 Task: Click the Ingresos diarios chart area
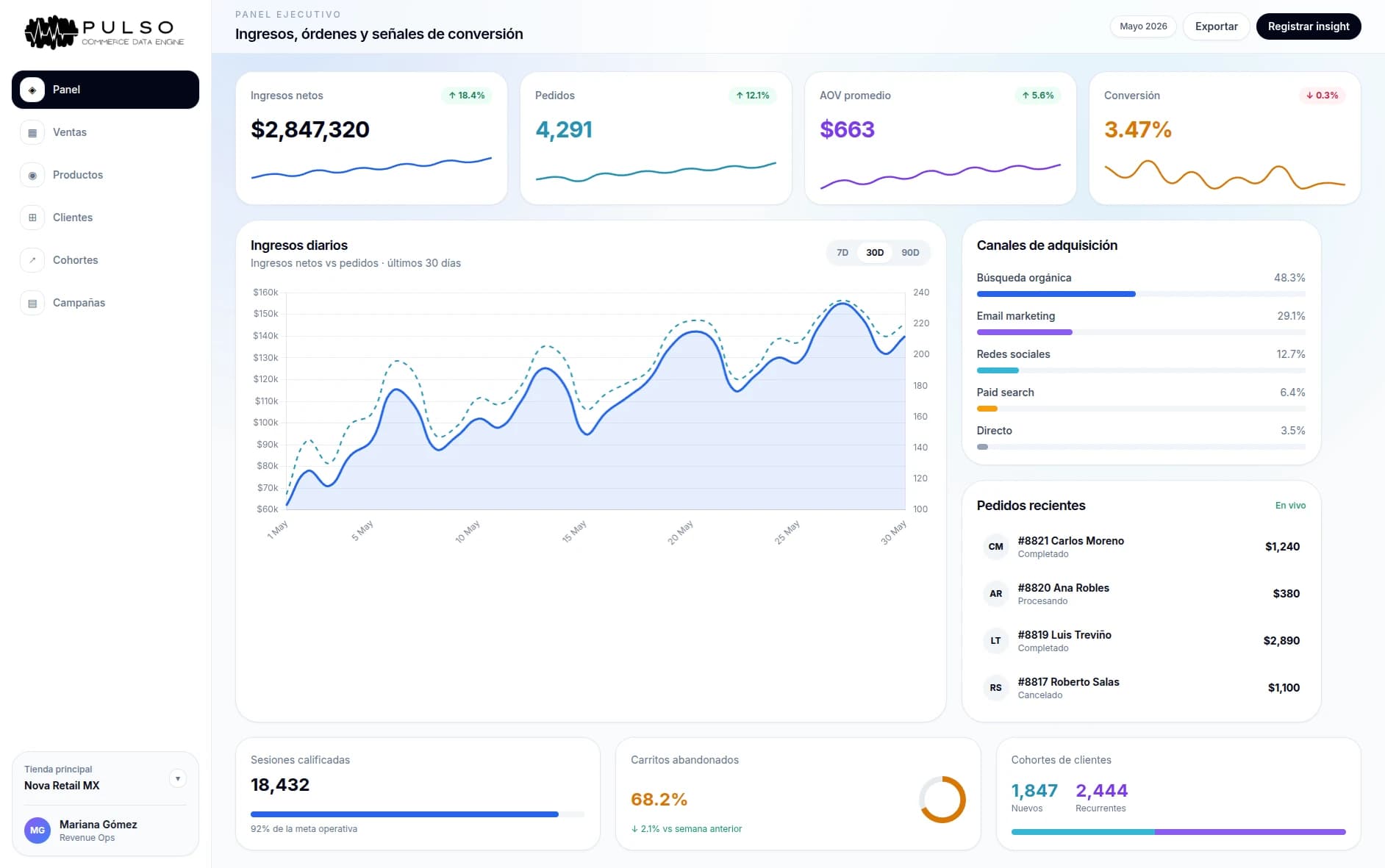coord(595,401)
